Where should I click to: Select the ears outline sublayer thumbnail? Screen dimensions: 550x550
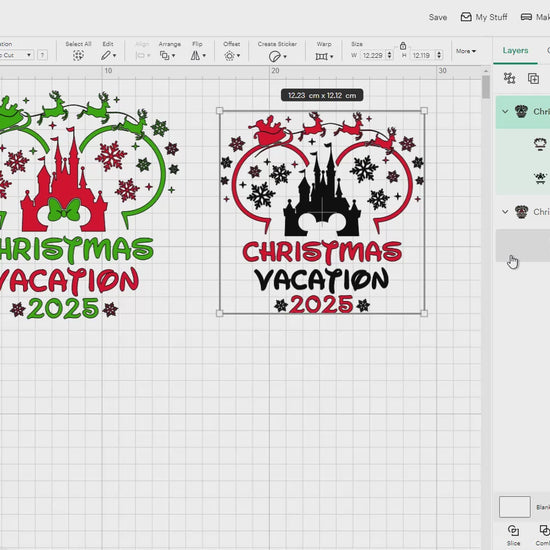[x=540, y=144]
